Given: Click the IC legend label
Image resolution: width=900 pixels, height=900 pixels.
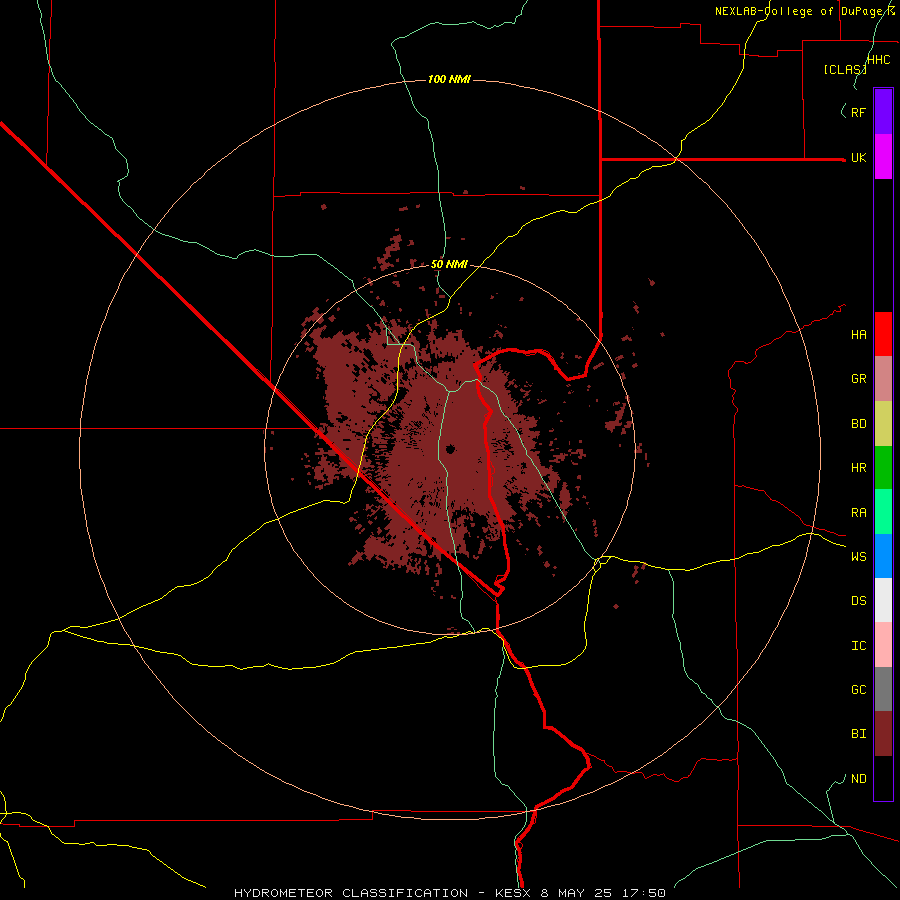Looking at the screenshot, I should point(858,646).
